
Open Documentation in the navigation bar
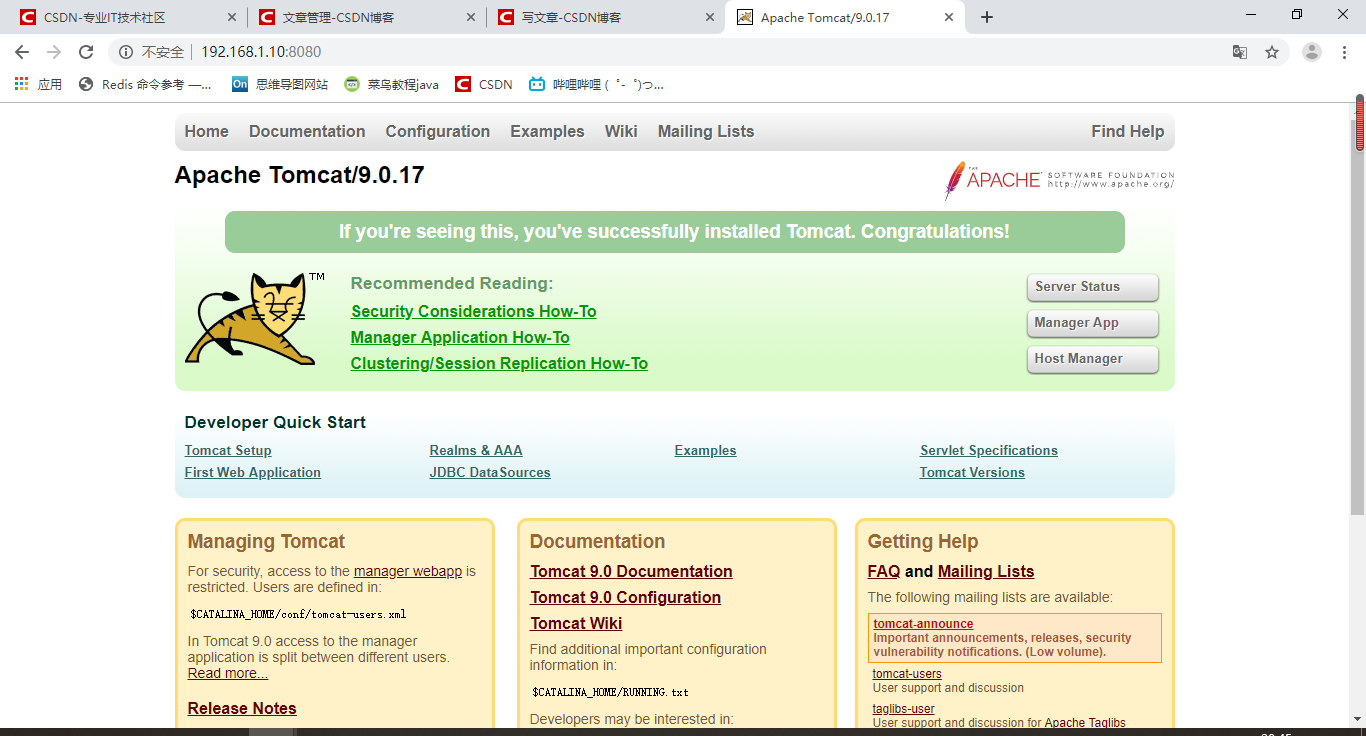307,132
